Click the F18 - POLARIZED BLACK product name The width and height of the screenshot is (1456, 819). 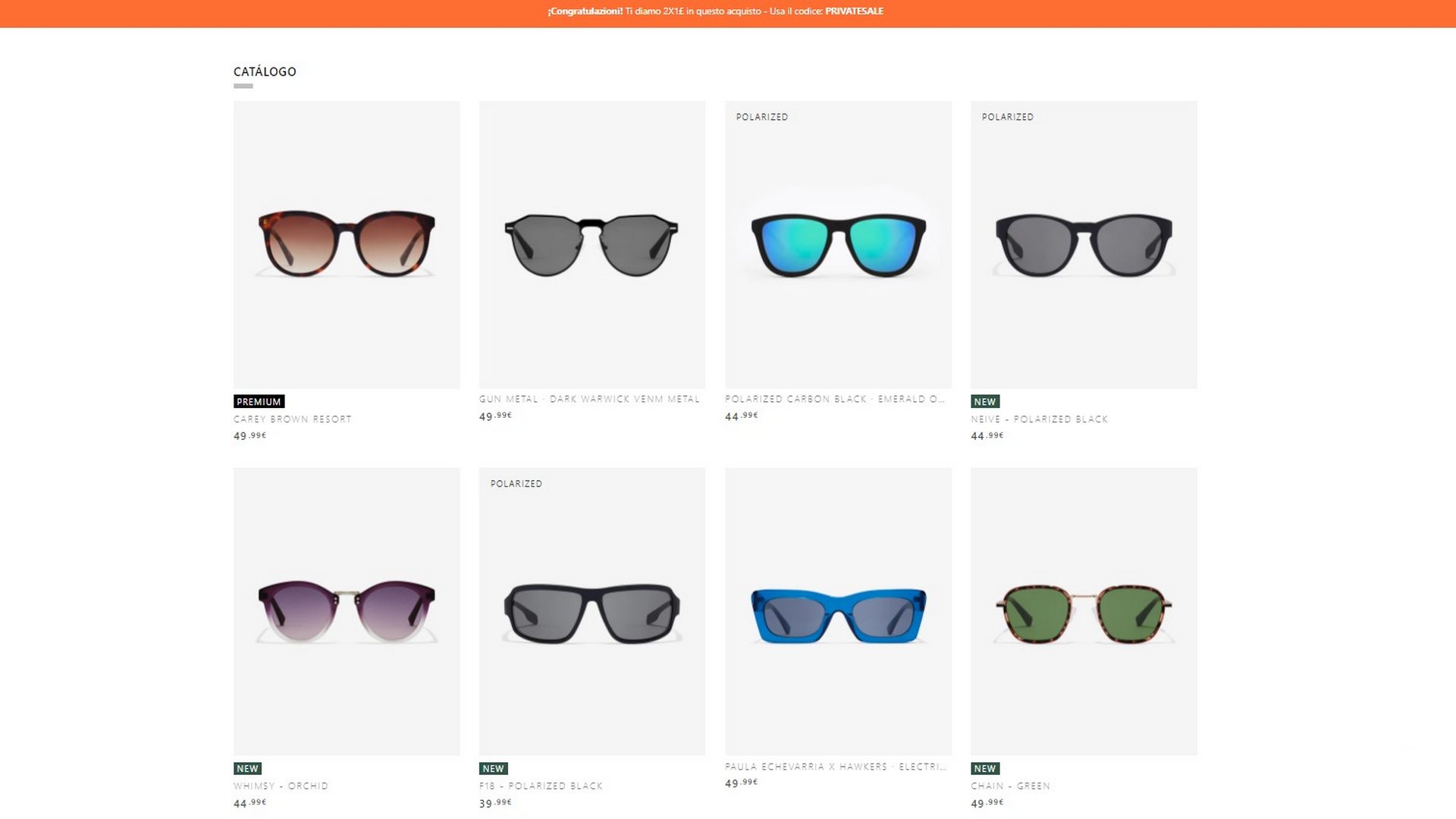(x=541, y=786)
